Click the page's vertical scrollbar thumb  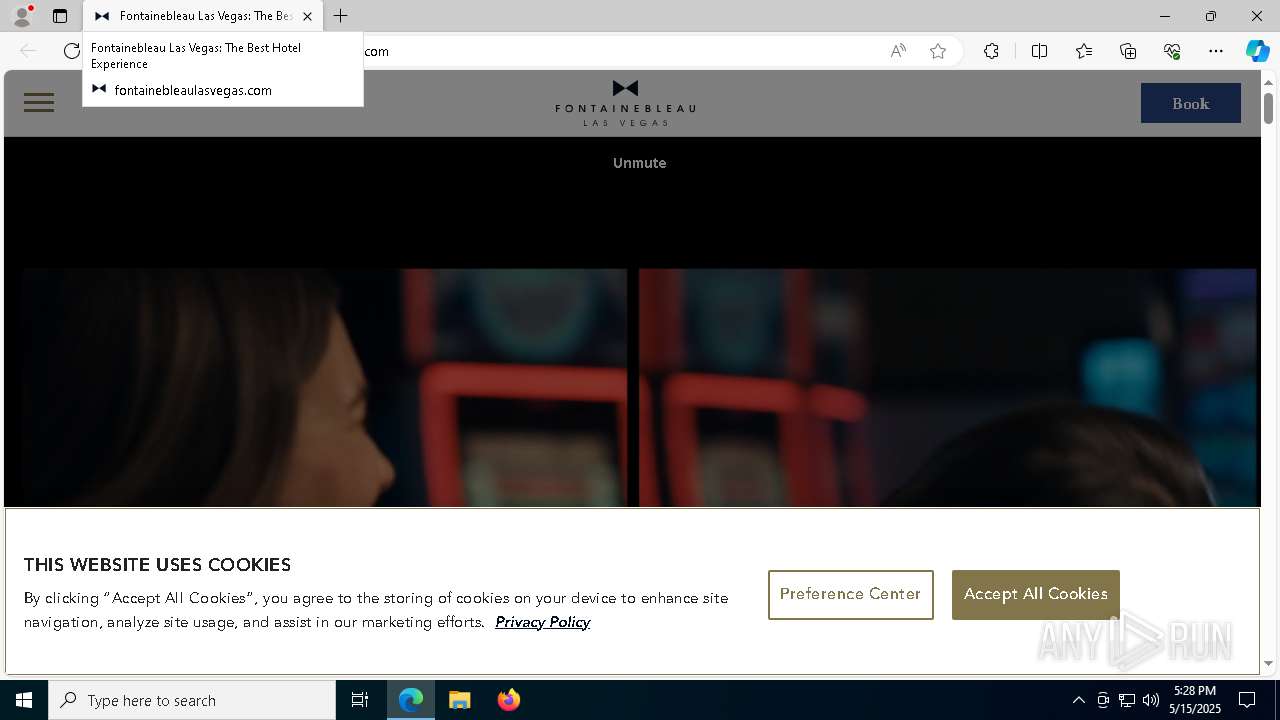pos(1268,108)
